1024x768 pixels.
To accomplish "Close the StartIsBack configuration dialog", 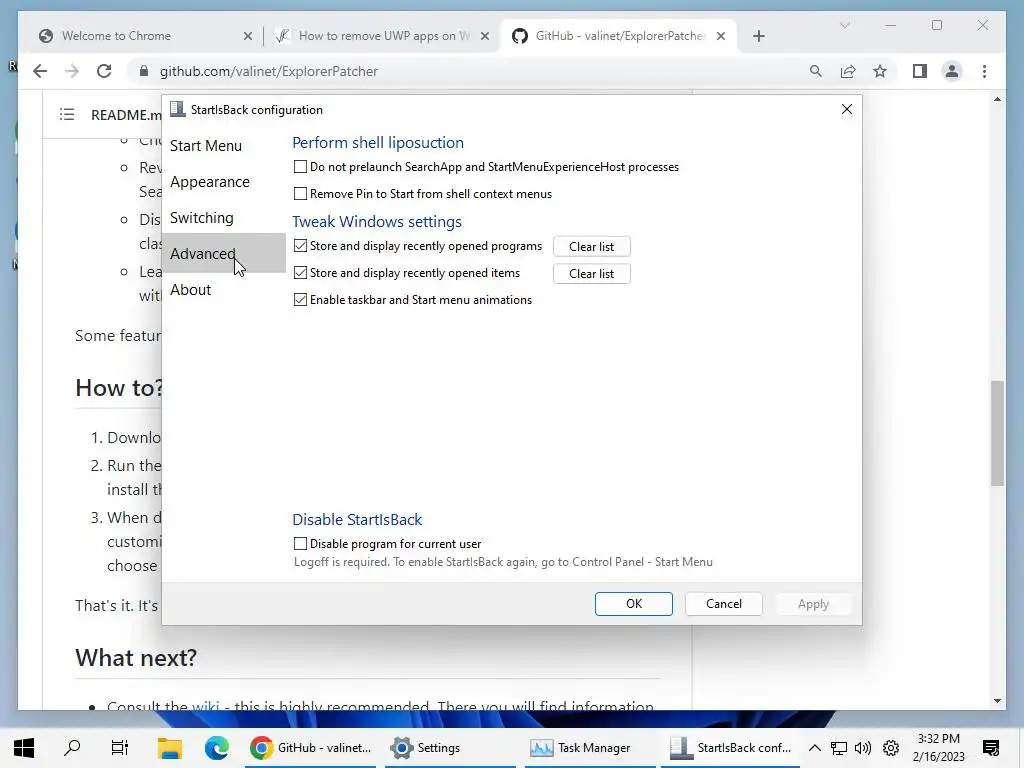I will (x=846, y=109).
